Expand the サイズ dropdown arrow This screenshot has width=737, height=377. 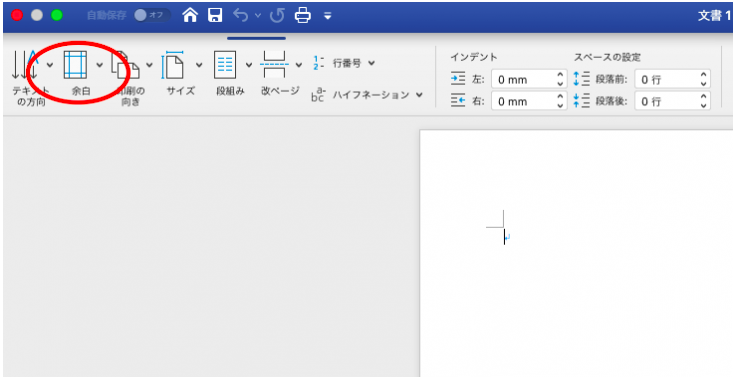(x=199, y=65)
